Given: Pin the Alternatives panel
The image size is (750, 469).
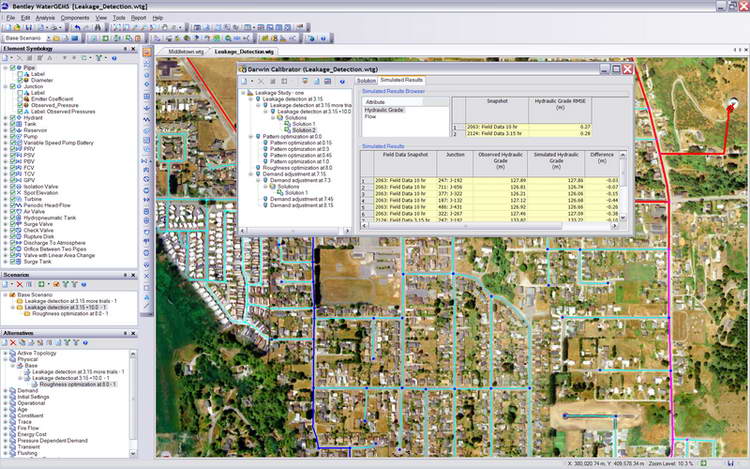Looking at the screenshot, I should pyautogui.click(x=125, y=333).
